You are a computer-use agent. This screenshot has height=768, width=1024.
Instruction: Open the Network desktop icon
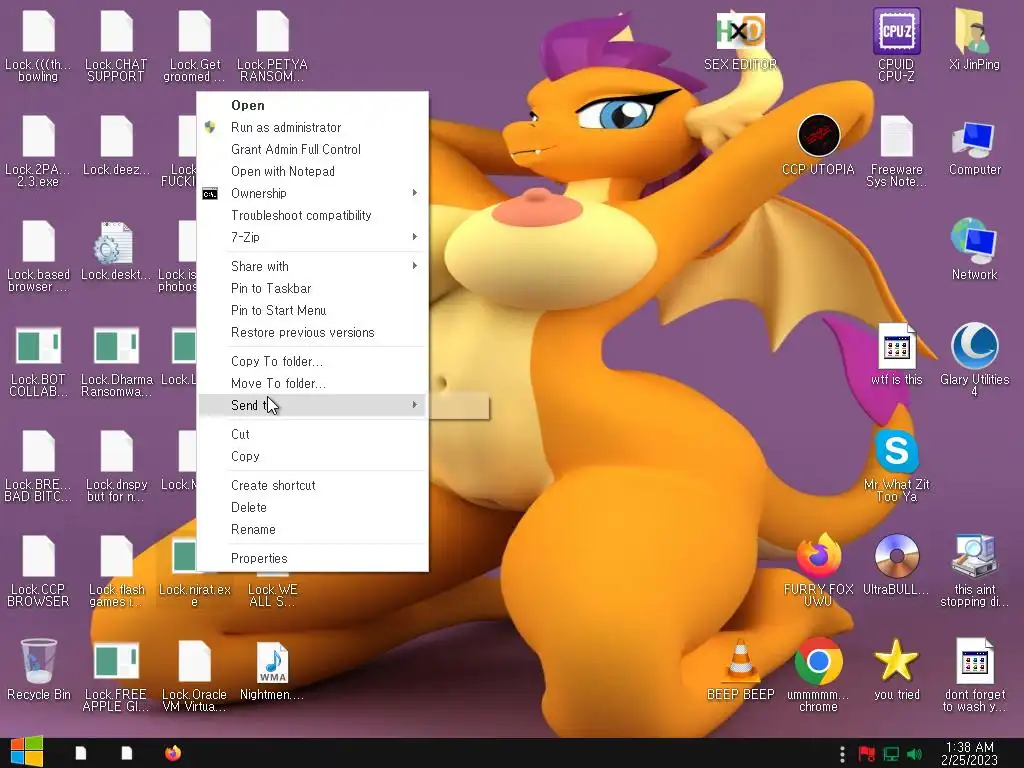(974, 242)
